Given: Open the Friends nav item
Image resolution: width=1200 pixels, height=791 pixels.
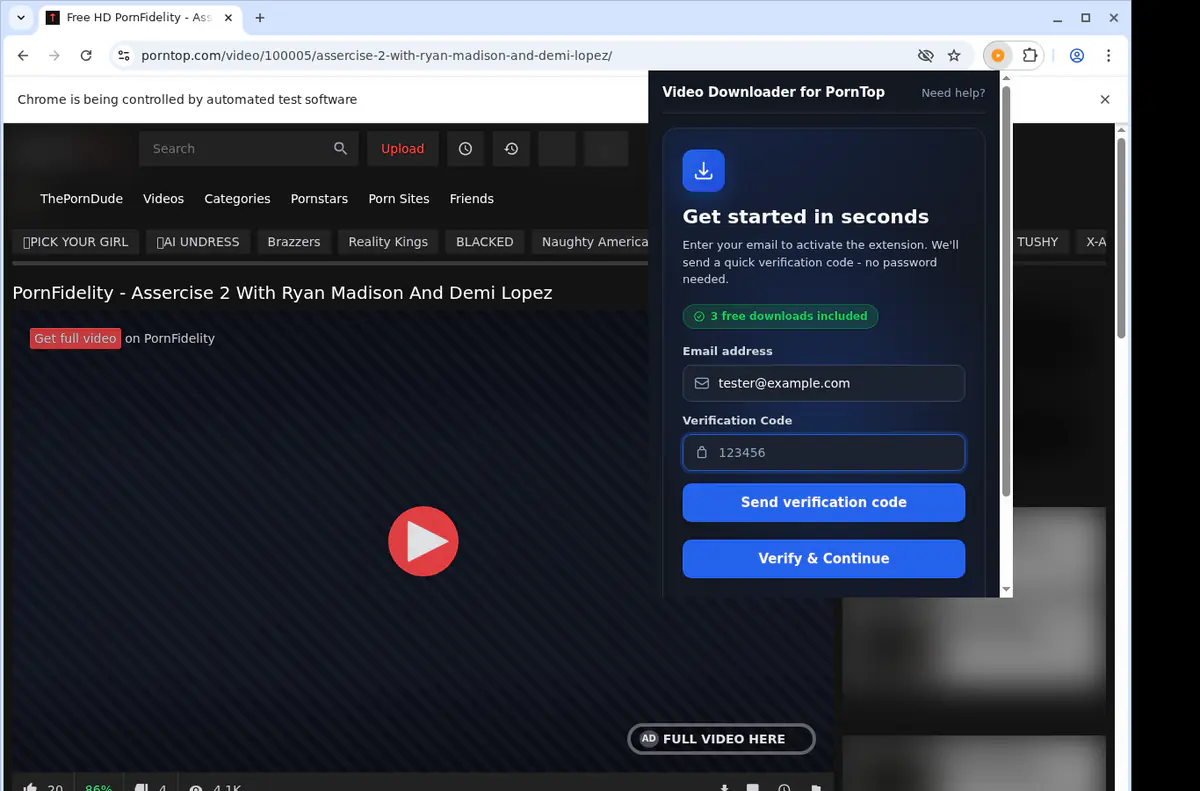Looking at the screenshot, I should 472,199.
